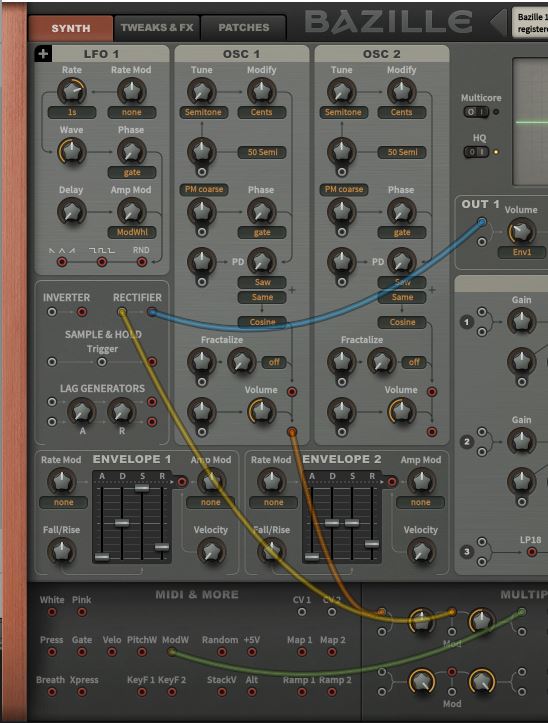This screenshot has width=548, height=723.
Task: Click the LFO 1 square wave output jack
Action: [102, 262]
